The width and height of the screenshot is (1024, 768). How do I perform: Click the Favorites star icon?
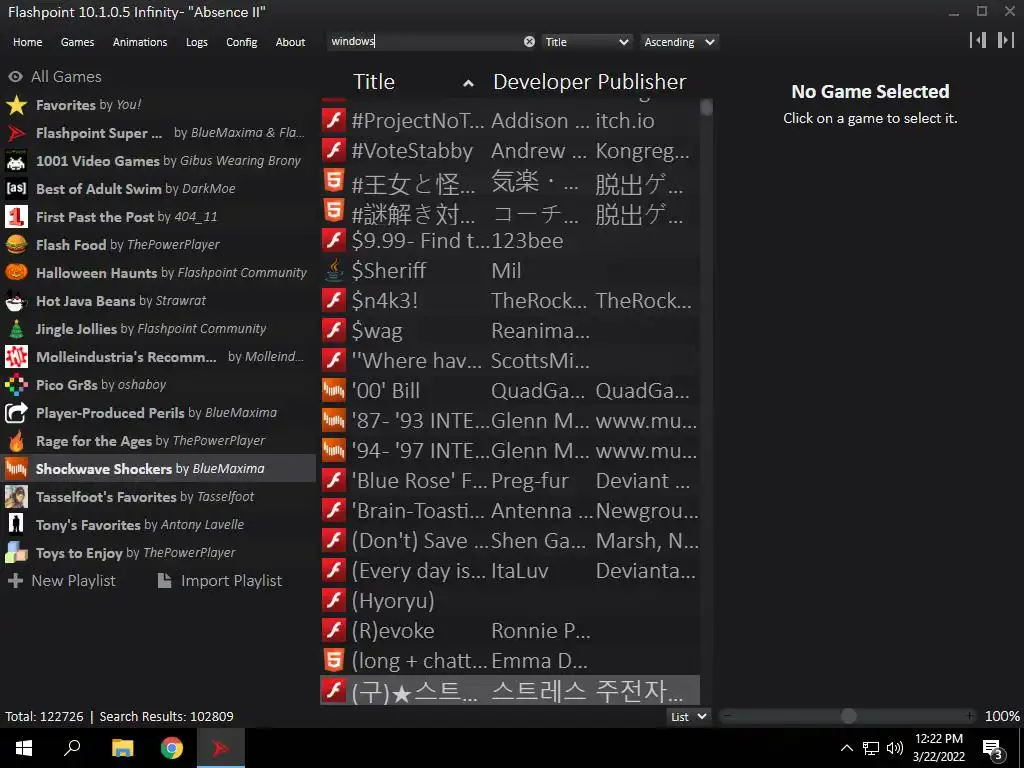coord(16,104)
